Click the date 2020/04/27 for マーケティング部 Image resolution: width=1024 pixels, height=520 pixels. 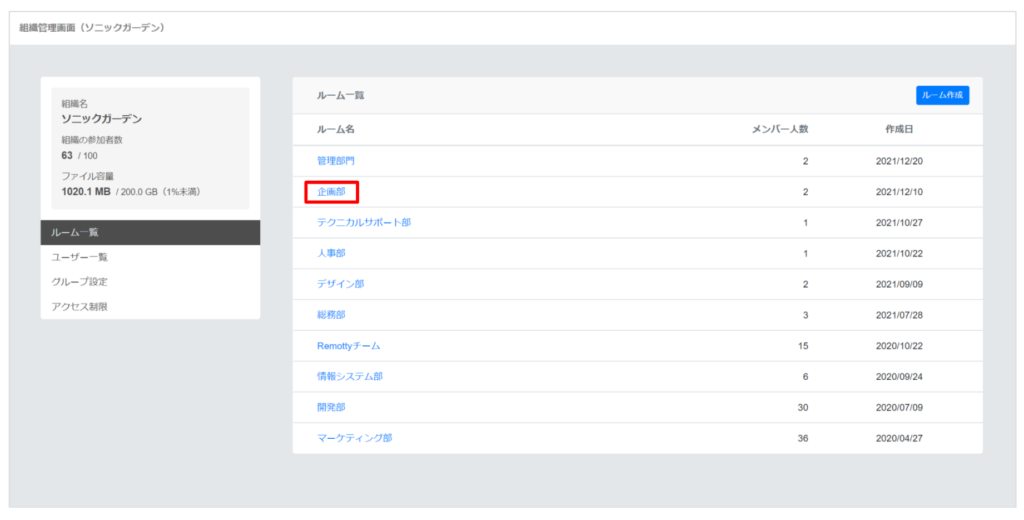coord(899,438)
